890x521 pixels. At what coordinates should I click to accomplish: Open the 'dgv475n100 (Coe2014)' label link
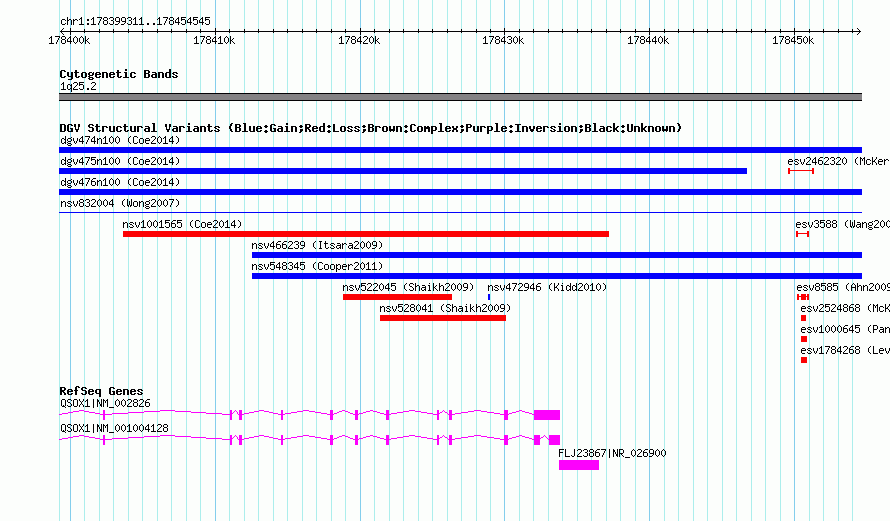(x=120, y=161)
